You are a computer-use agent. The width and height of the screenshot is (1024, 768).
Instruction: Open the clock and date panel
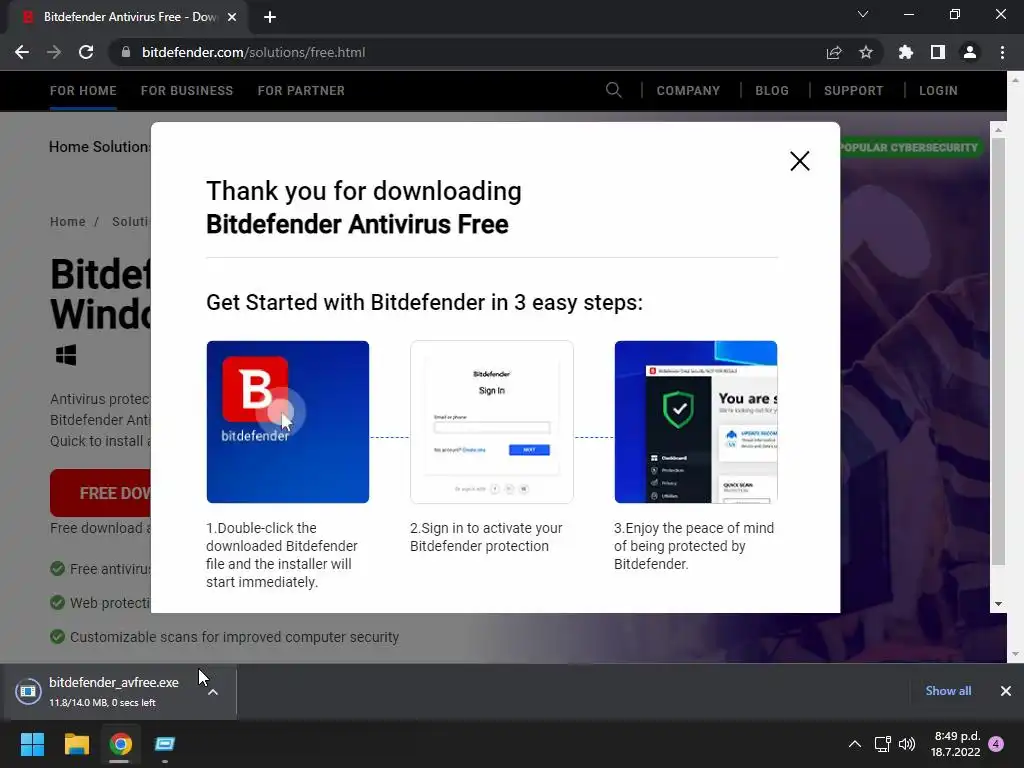coord(955,744)
